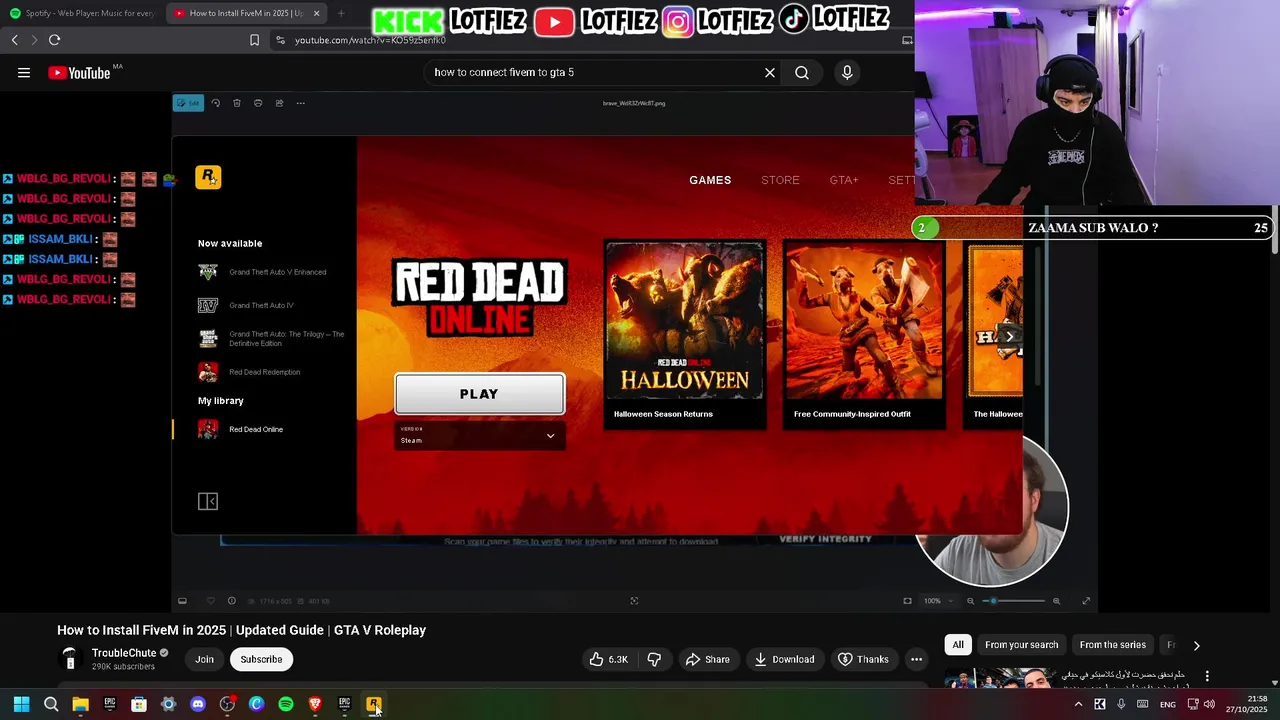This screenshot has width=1280, height=720.
Task: Subscribe to the TroubleChute channel
Action: pyautogui.click(x=261, y=659)
